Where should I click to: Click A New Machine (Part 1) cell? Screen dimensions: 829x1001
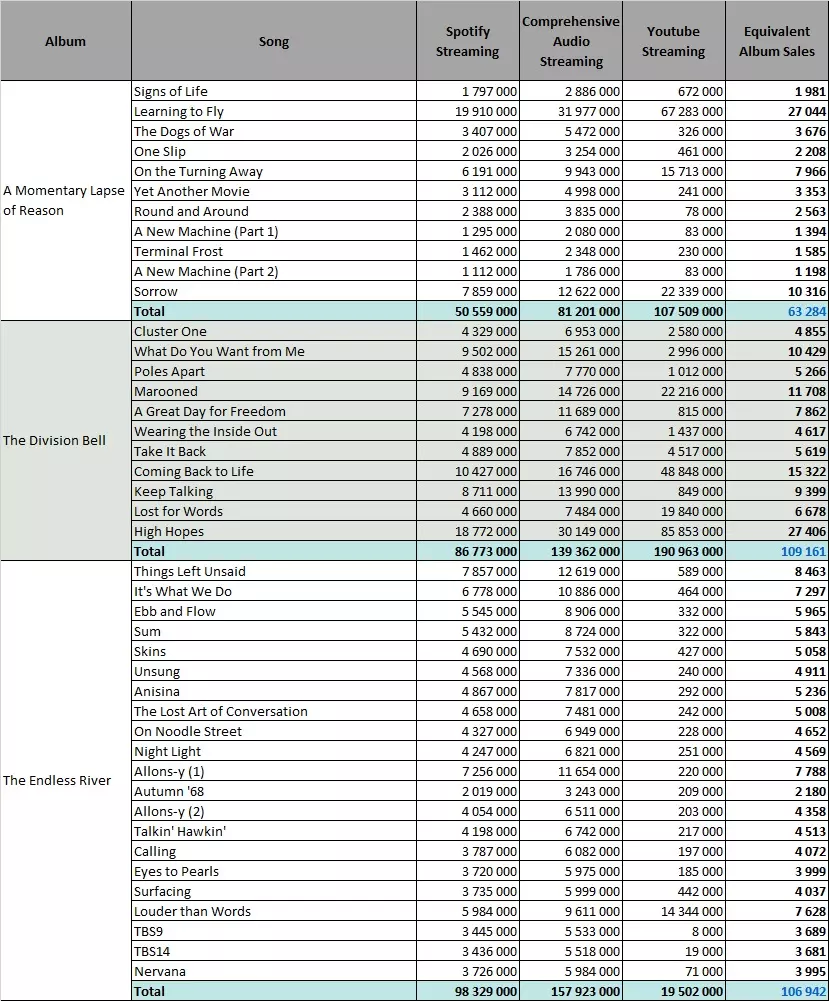[274, 231]
